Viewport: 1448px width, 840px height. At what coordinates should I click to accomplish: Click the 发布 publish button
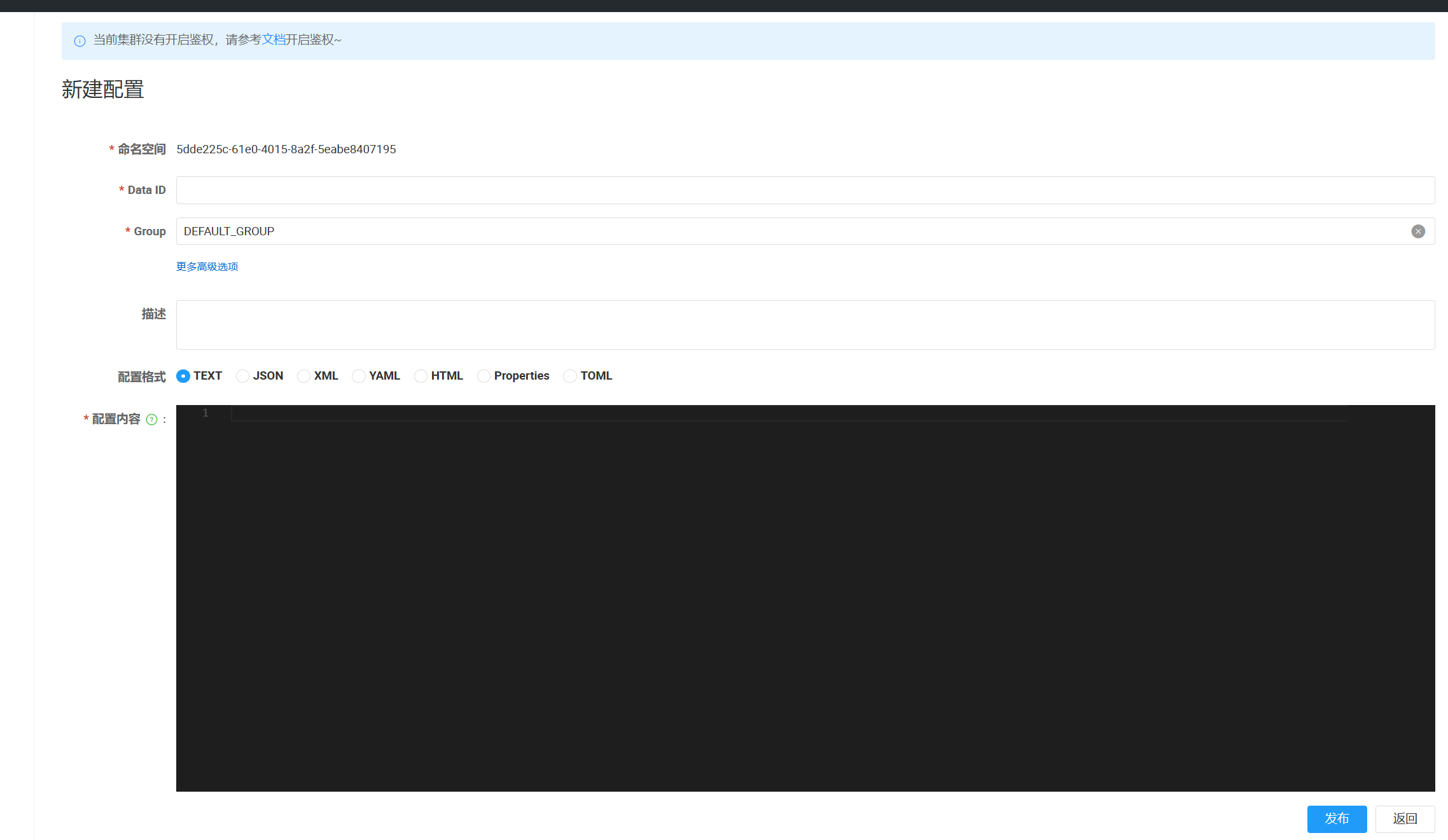[1337, 818]
